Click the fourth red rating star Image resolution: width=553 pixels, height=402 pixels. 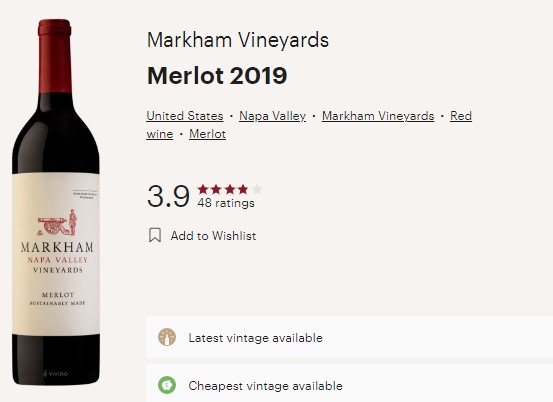pos(243,189)
